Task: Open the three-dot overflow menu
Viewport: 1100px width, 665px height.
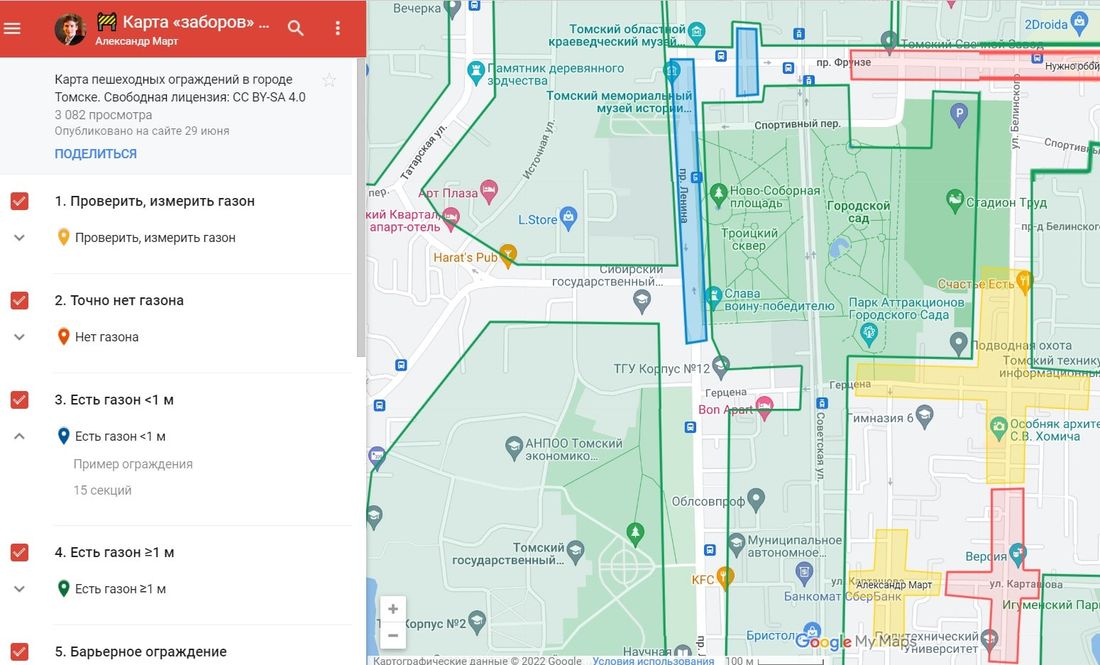Action: (x=338, y=28)
